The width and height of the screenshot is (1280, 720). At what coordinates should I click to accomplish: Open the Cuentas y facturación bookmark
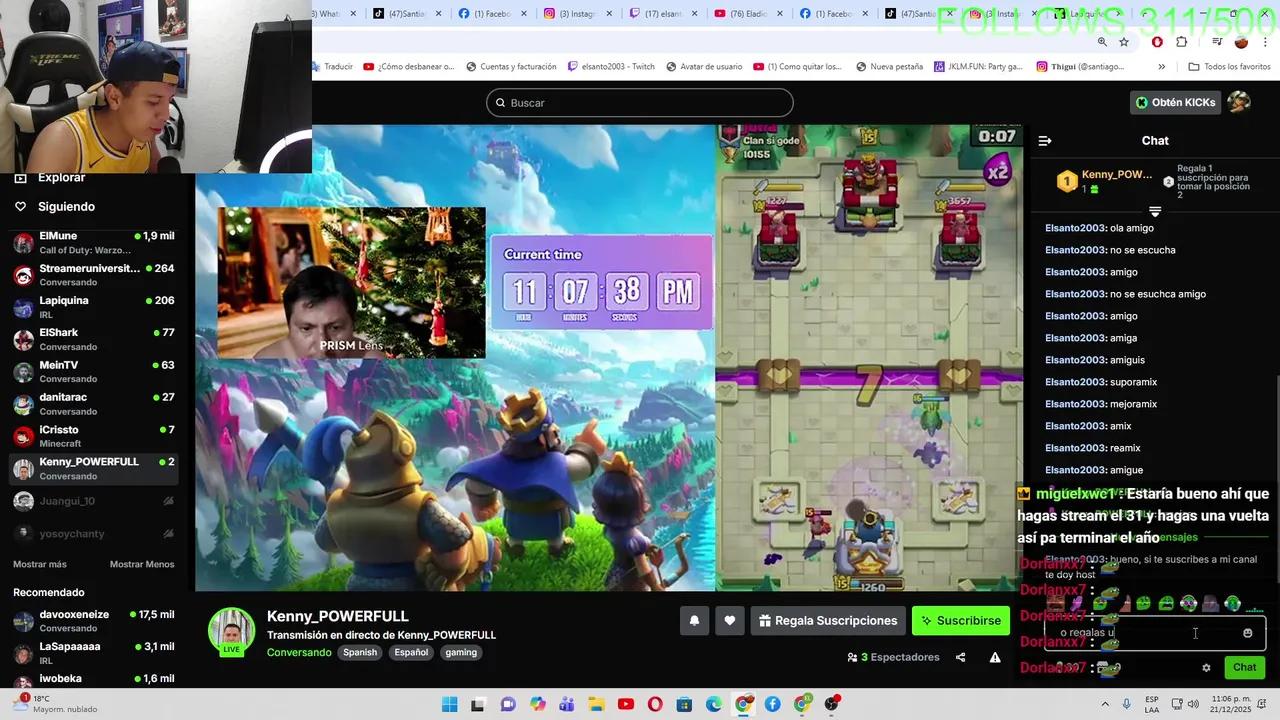[511, 67]
